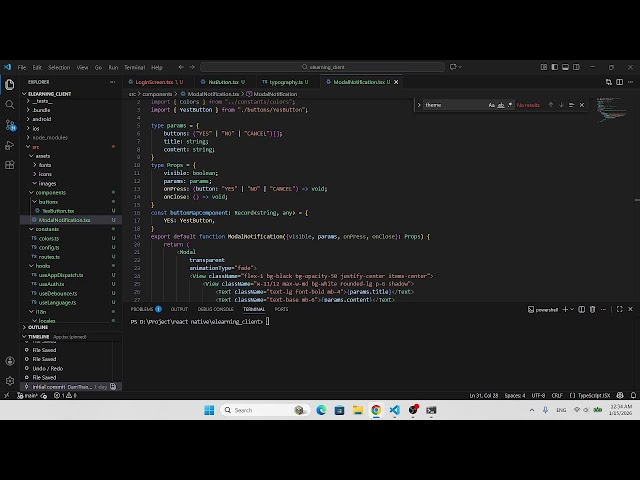Kill the terminal with trash icon
This screenshot has height=480, width=640.
tap(593, 309)
